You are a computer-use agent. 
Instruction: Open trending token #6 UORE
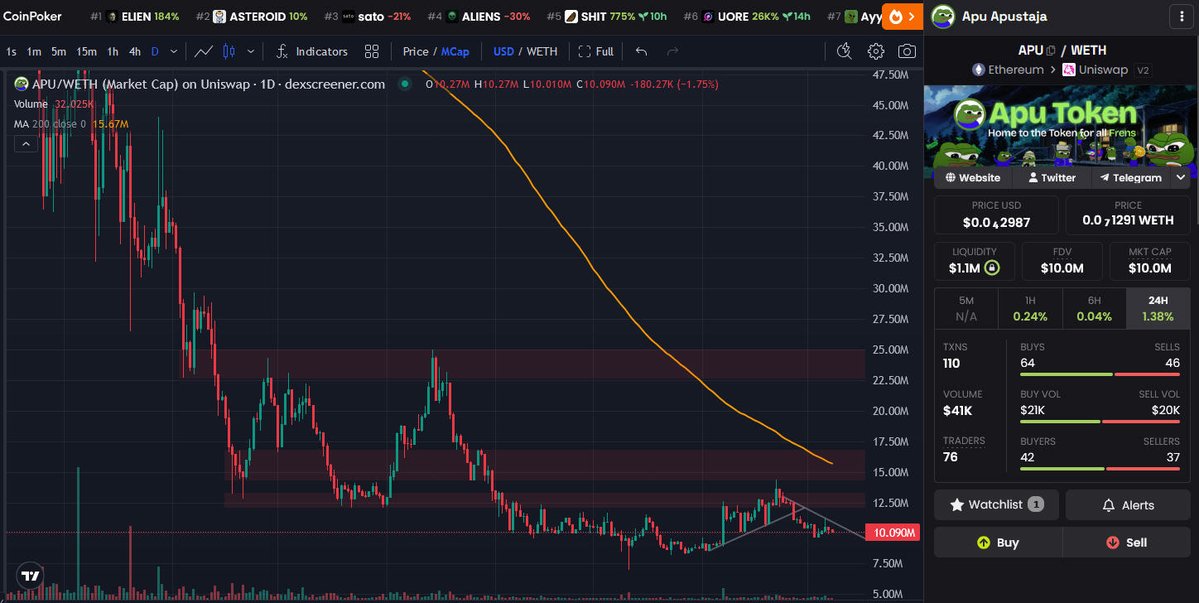tap(746, 16)
